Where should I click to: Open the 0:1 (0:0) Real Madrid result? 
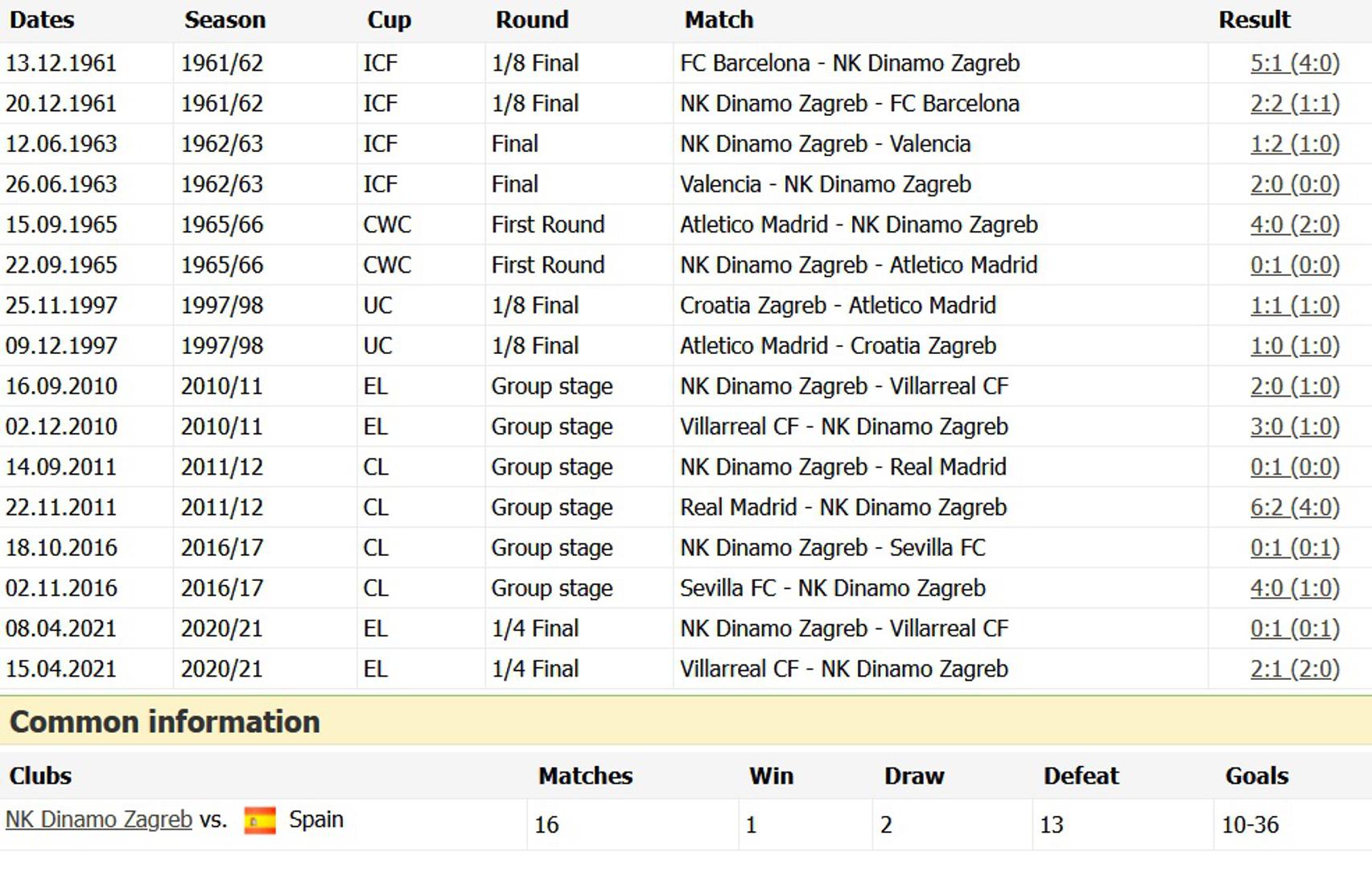pyautogui.click(x=1294, y=467)
